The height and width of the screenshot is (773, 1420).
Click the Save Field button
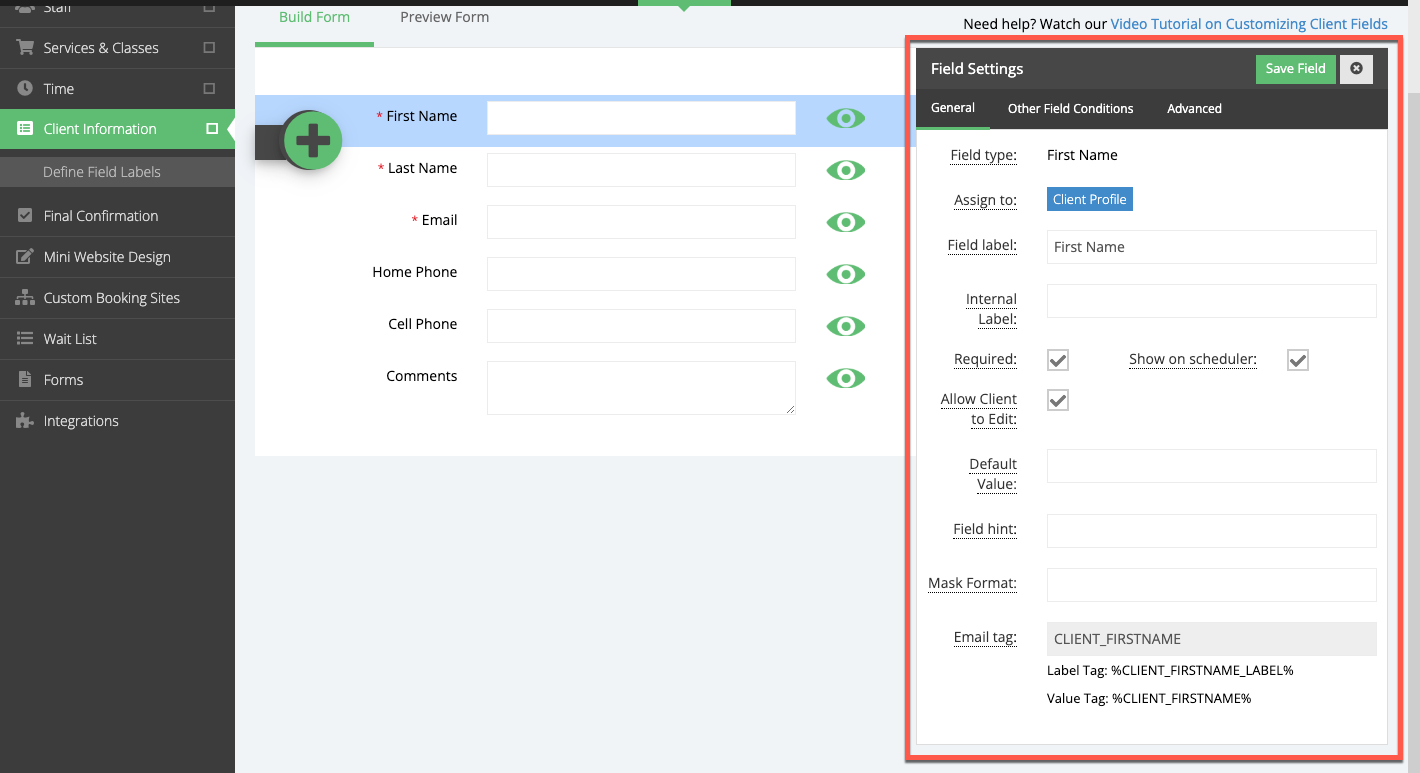(x=1295, y=68)
